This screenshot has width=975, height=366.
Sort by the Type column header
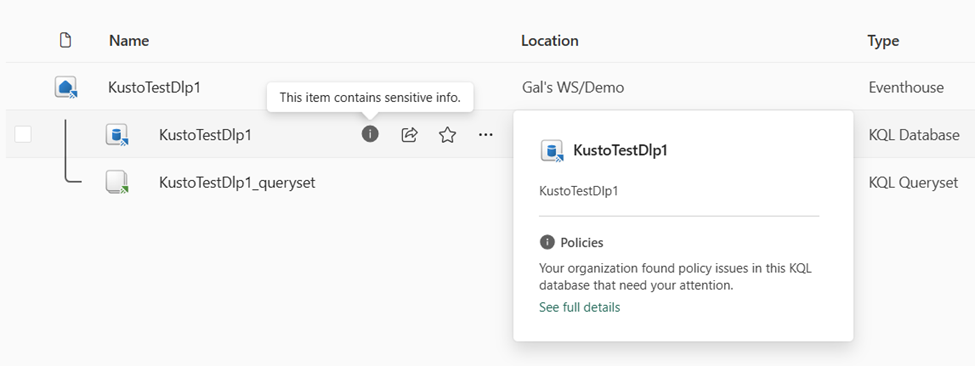(883, 41)
